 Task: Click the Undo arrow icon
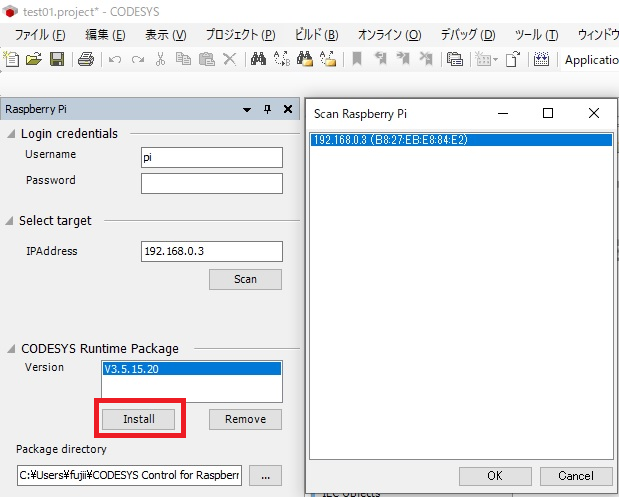tap(115, 60)
